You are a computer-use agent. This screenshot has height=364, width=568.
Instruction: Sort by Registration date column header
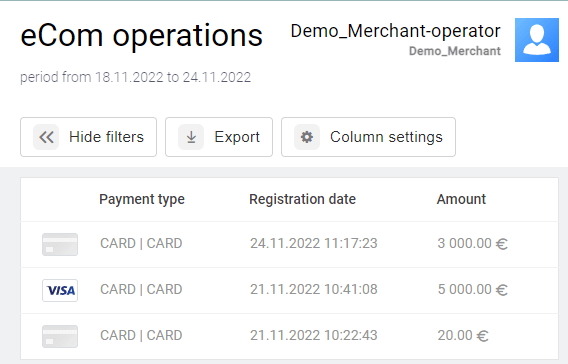click(x=302, y=199)
